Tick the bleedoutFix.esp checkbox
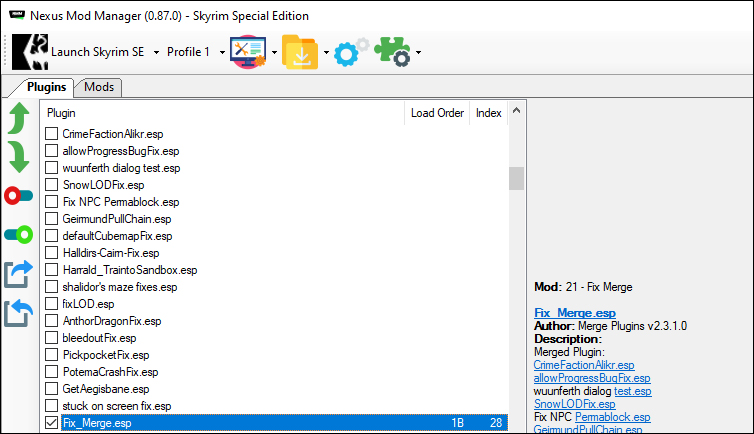Image resolution: width=754 pixels, height=434 pixels. 51,337
